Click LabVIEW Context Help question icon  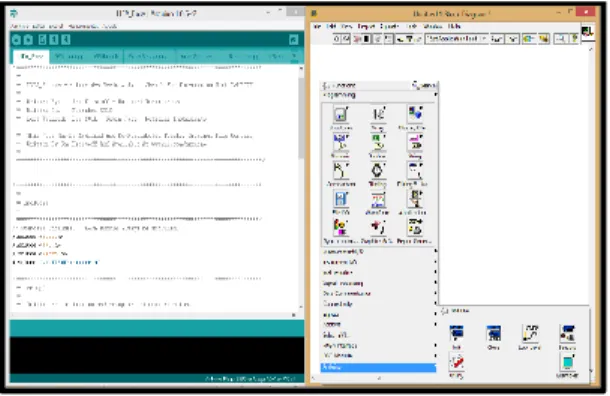point(574,39)
